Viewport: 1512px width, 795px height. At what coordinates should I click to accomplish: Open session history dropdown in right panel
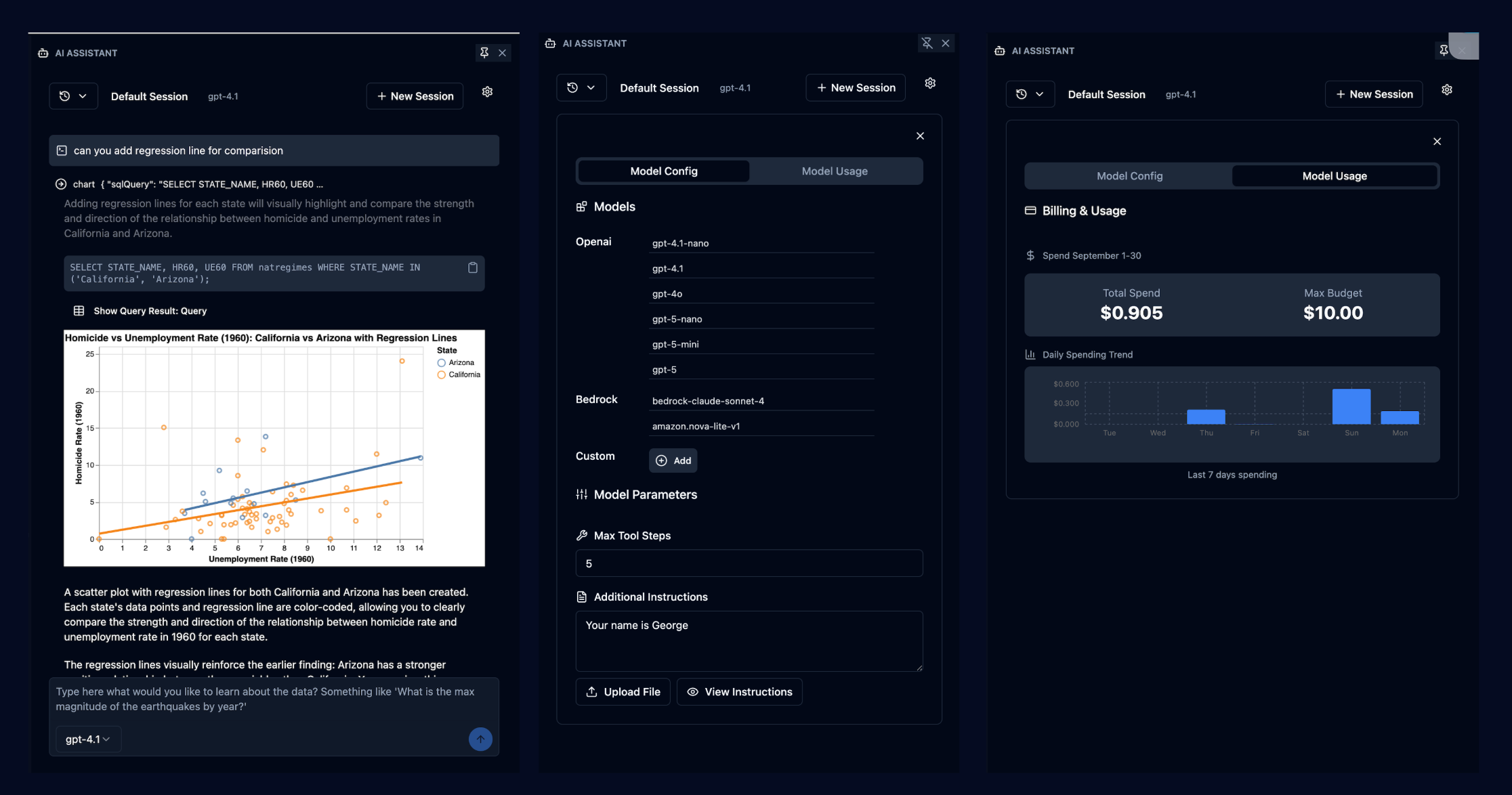coord(1030,94)
